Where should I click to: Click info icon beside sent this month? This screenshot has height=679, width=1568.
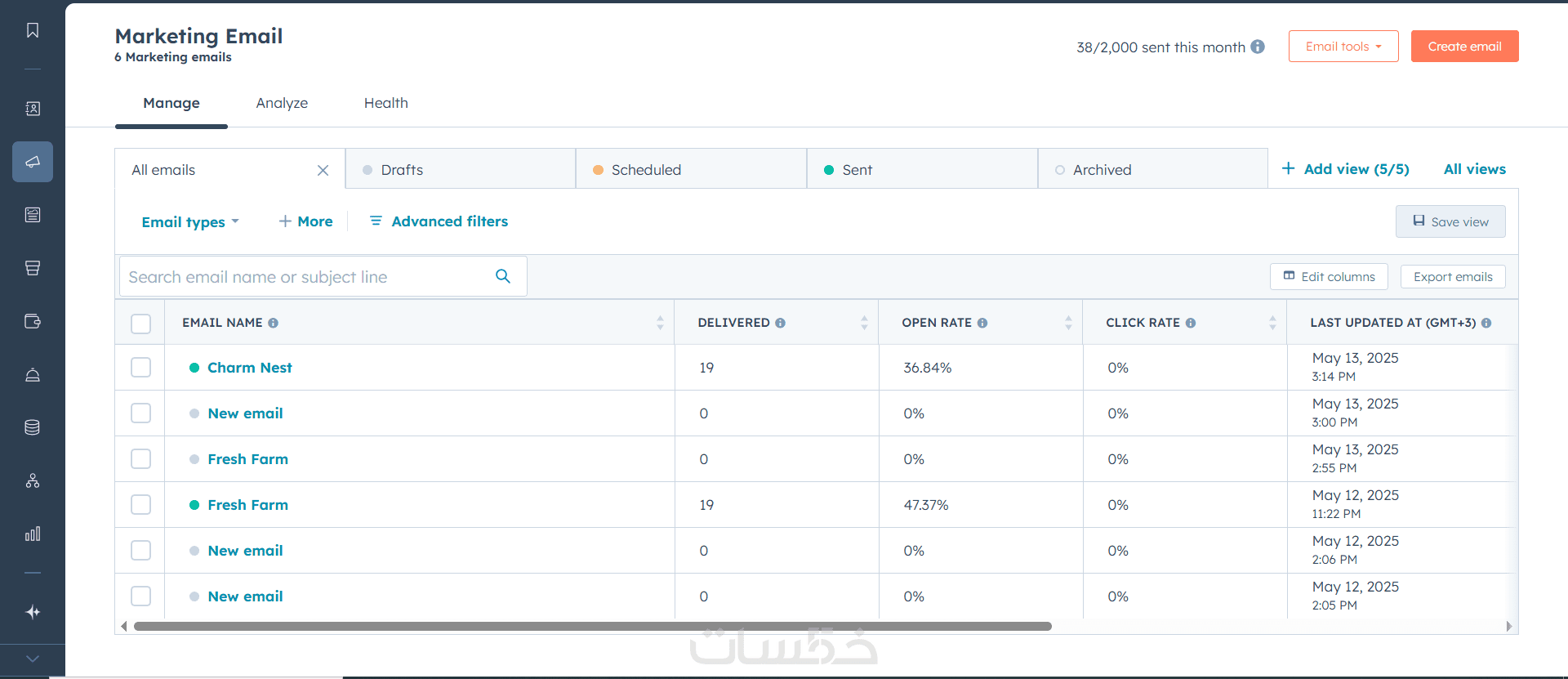click(x=1258, y=47)
